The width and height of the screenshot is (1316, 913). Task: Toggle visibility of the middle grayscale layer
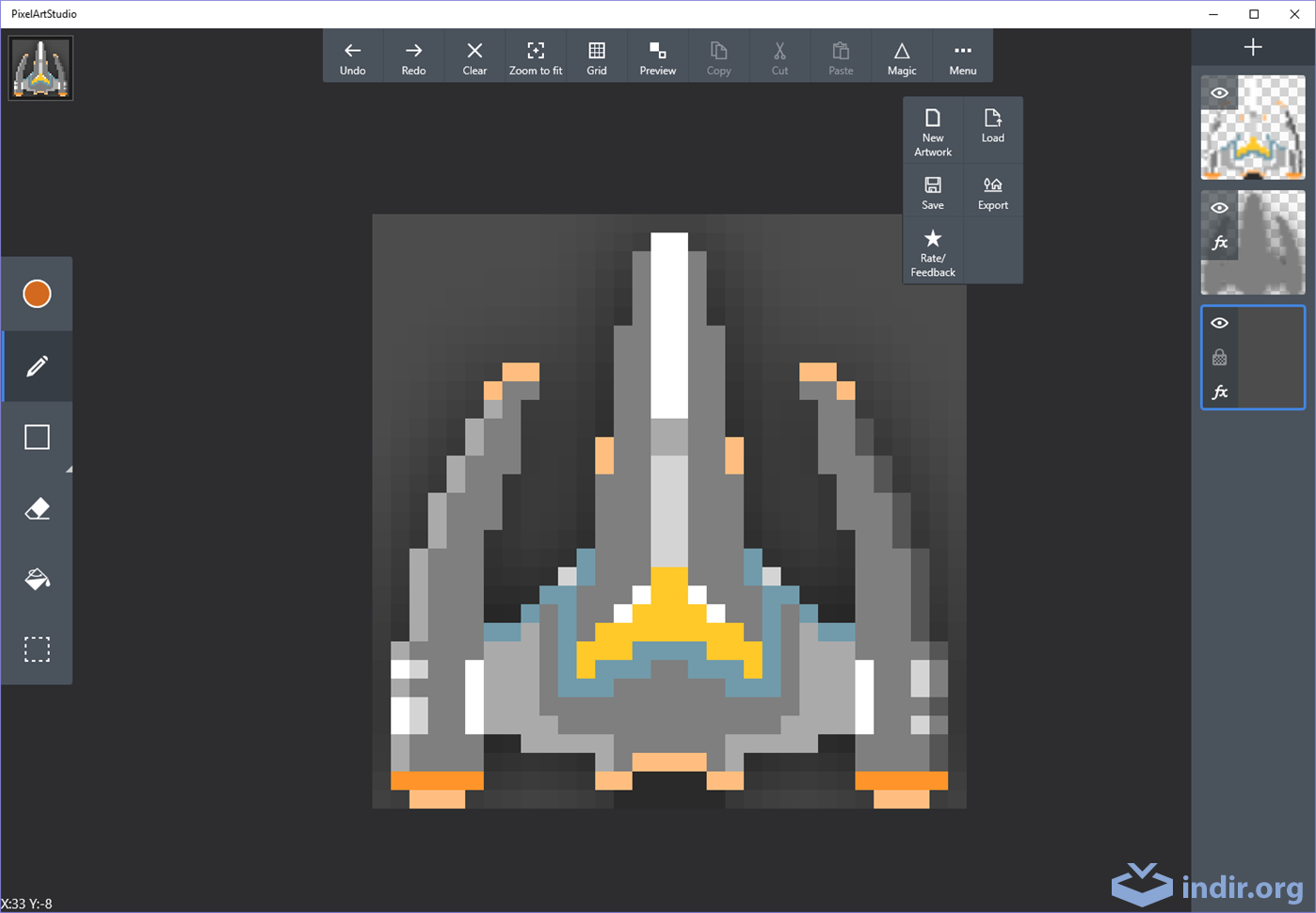click(1219, 207)
